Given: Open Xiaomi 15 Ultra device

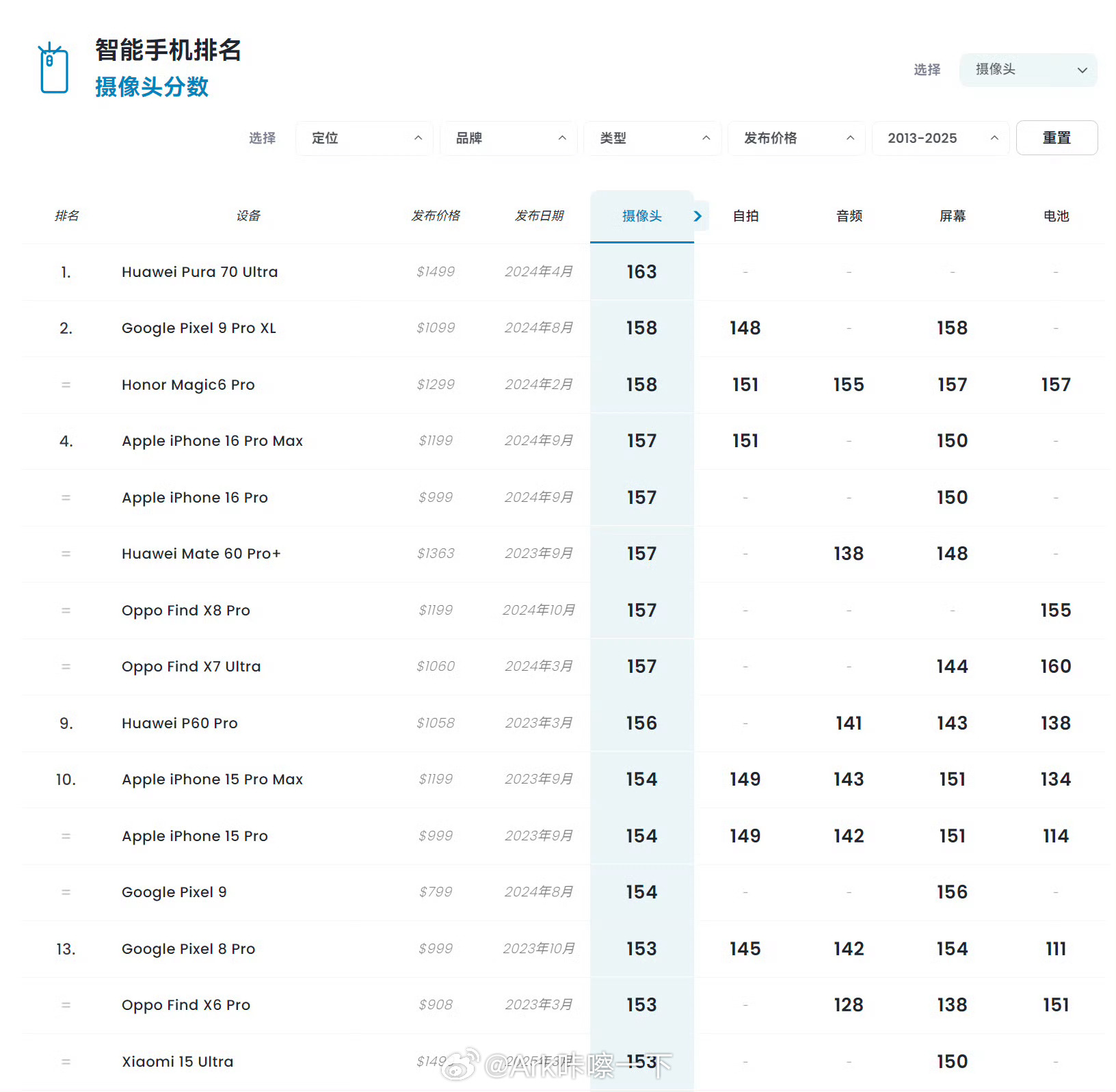Looking at the screenshot, I should [177, 1062].
